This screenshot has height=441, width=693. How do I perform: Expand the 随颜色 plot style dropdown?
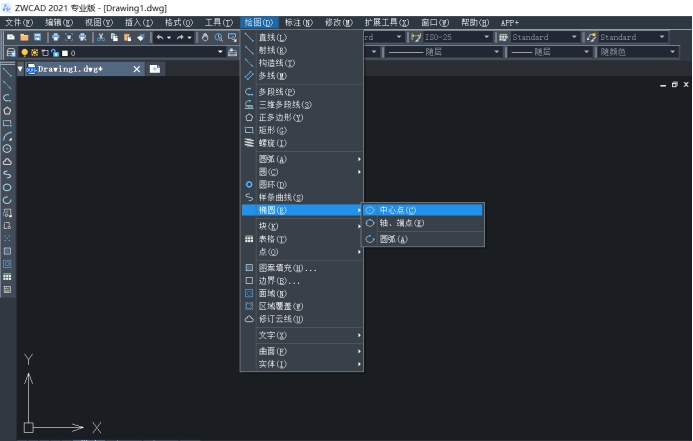674,52
